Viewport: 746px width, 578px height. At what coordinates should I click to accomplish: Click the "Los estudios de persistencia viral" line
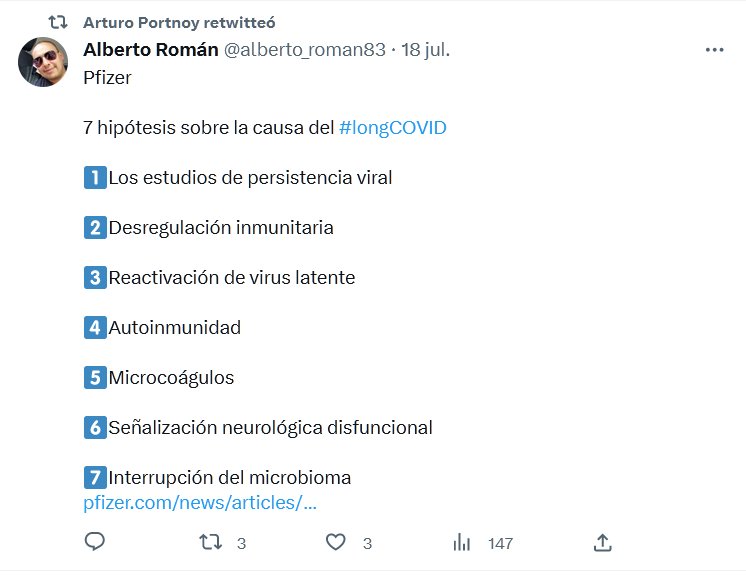pyautogui.click(x=250, y=178)
